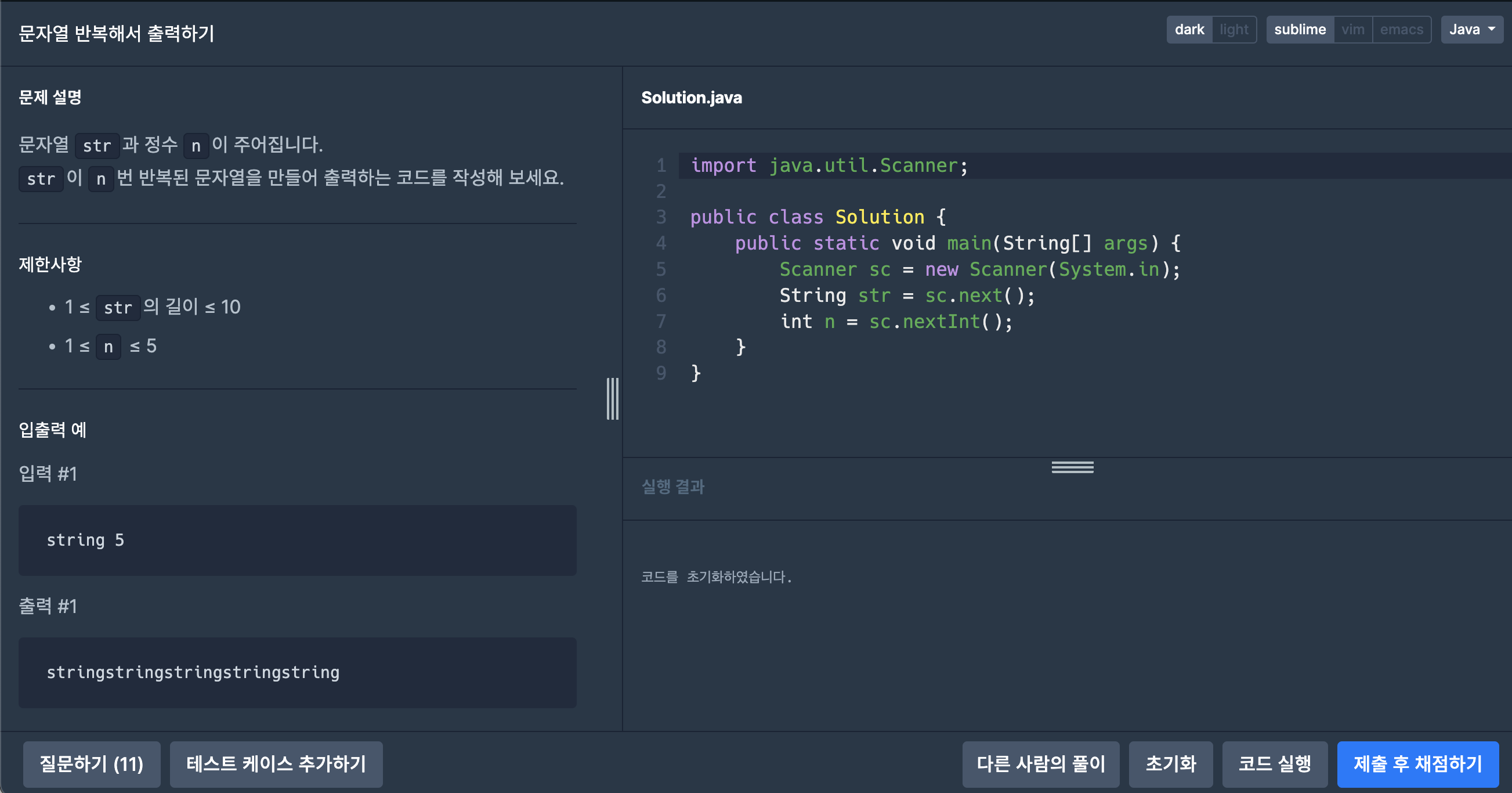Click the 문제 설명 heading
Image resolution: width=1512 pixels, height=793 pixels.
pos(50,98)
